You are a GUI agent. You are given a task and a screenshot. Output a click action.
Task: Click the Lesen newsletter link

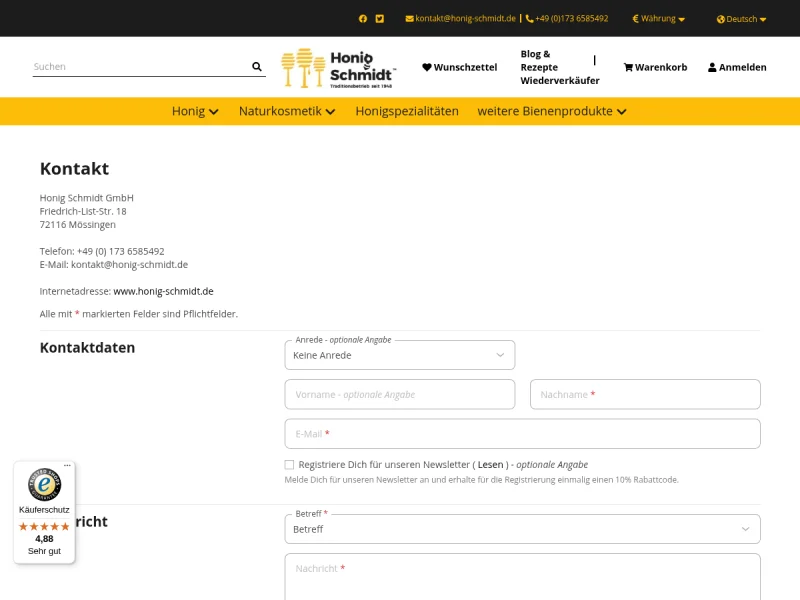coord(490,465)
